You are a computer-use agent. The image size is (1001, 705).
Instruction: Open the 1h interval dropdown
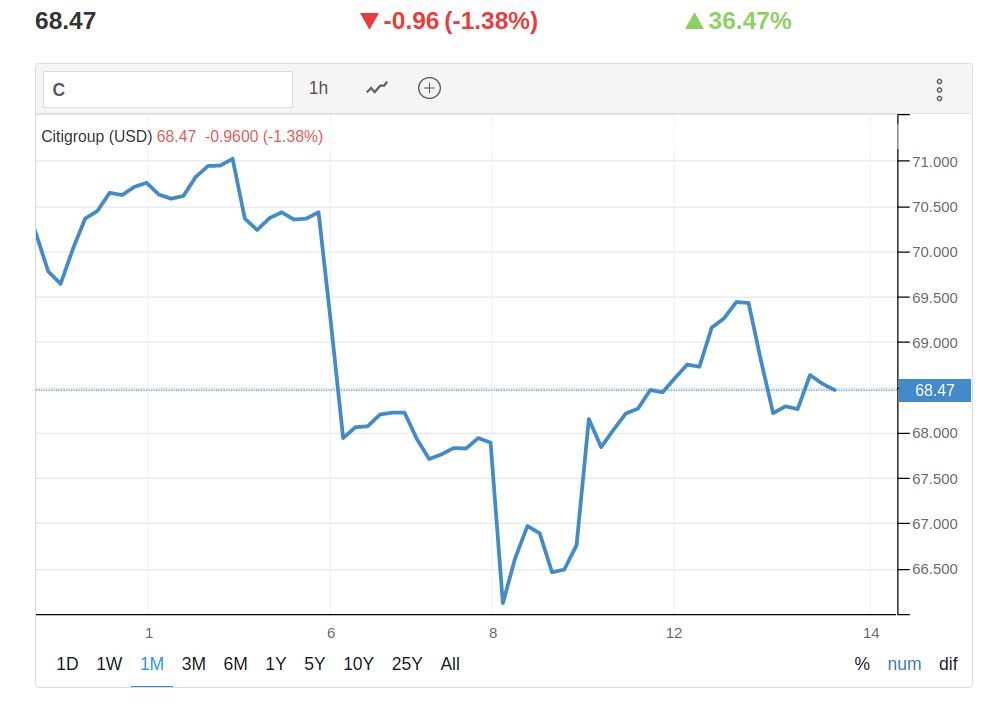(x=318, y=88)
